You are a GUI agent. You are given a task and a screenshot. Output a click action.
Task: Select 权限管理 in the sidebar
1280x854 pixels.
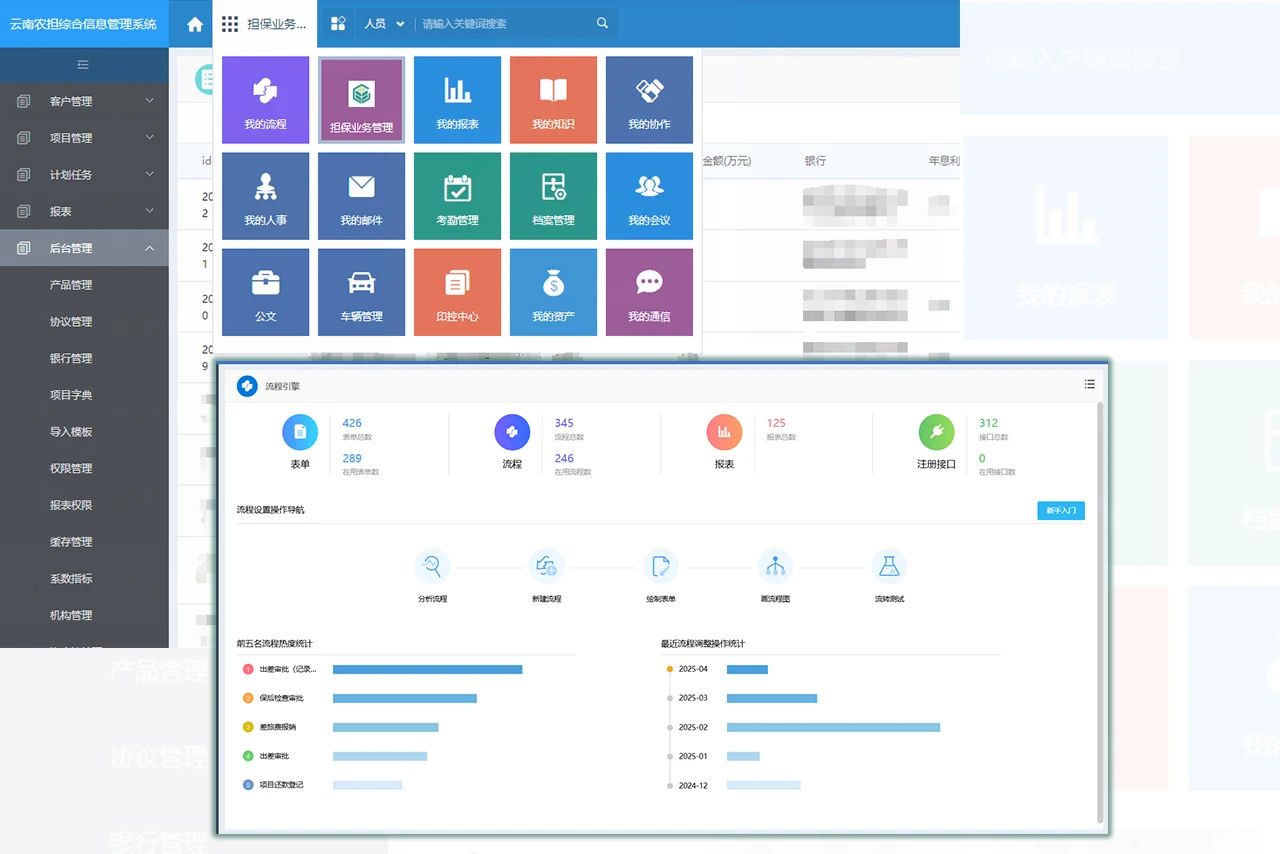71,468
